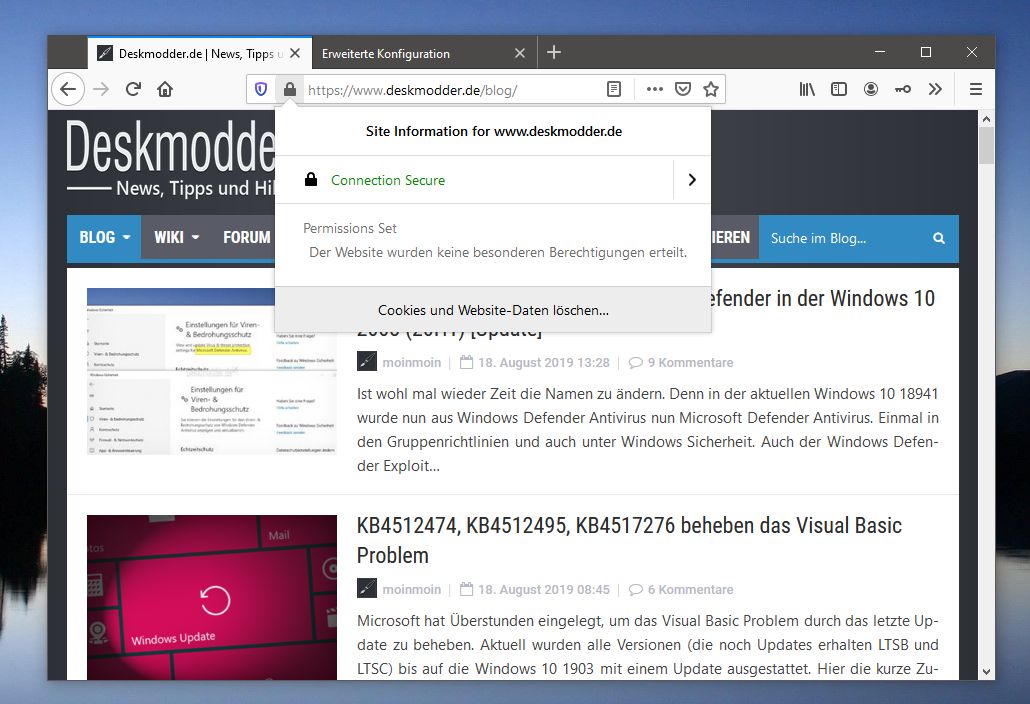Click the Deskmodder site logo
Image resolution: width=1030 pixels, height=704 pixels.
(x=170, y=158)
